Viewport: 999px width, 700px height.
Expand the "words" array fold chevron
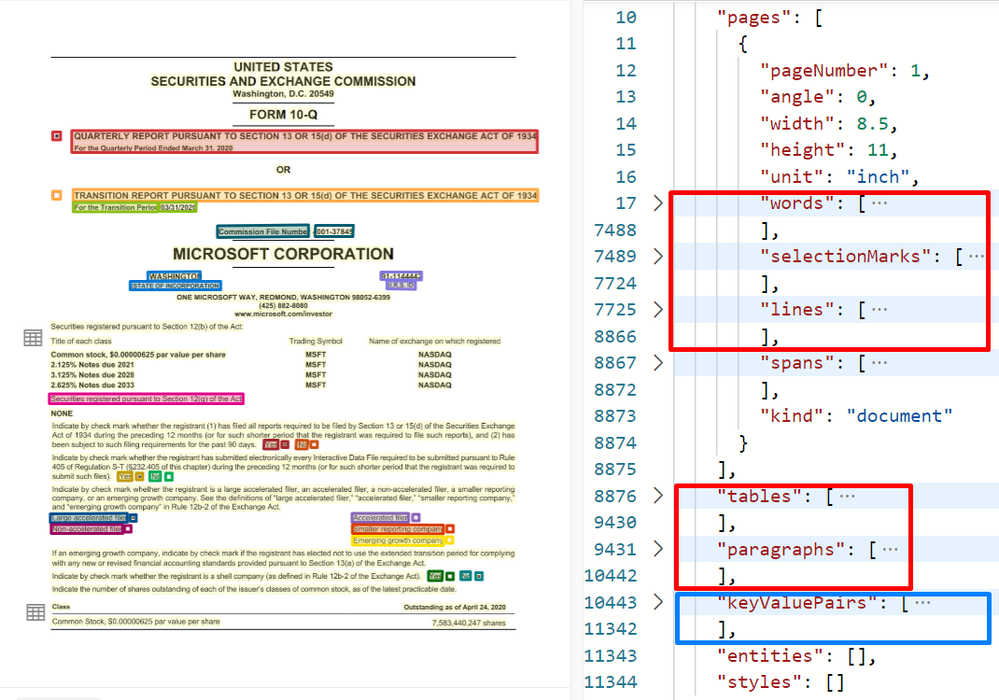(x=658, y=203)
